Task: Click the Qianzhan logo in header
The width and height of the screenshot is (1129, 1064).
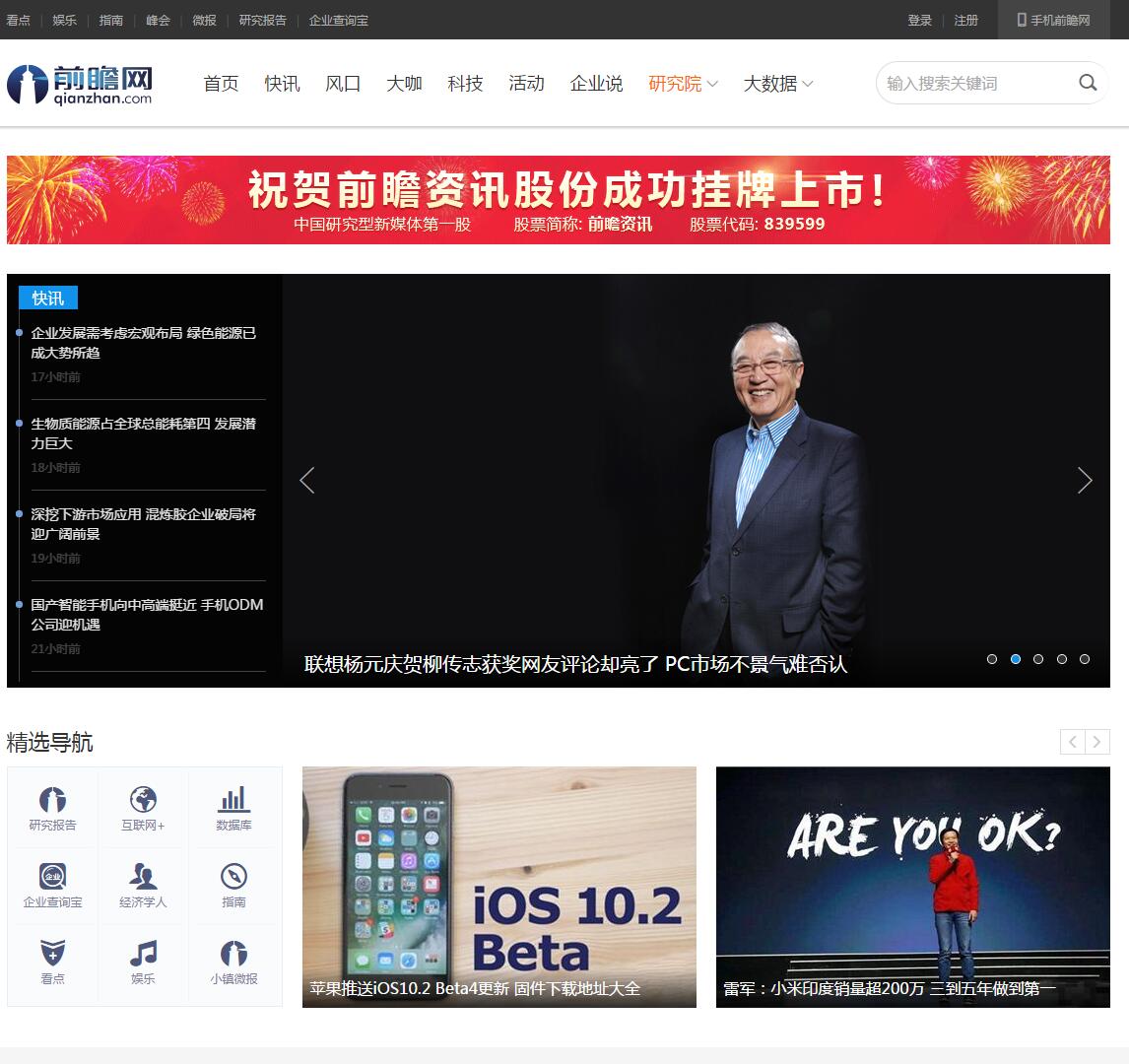Action: coord(80,84)
